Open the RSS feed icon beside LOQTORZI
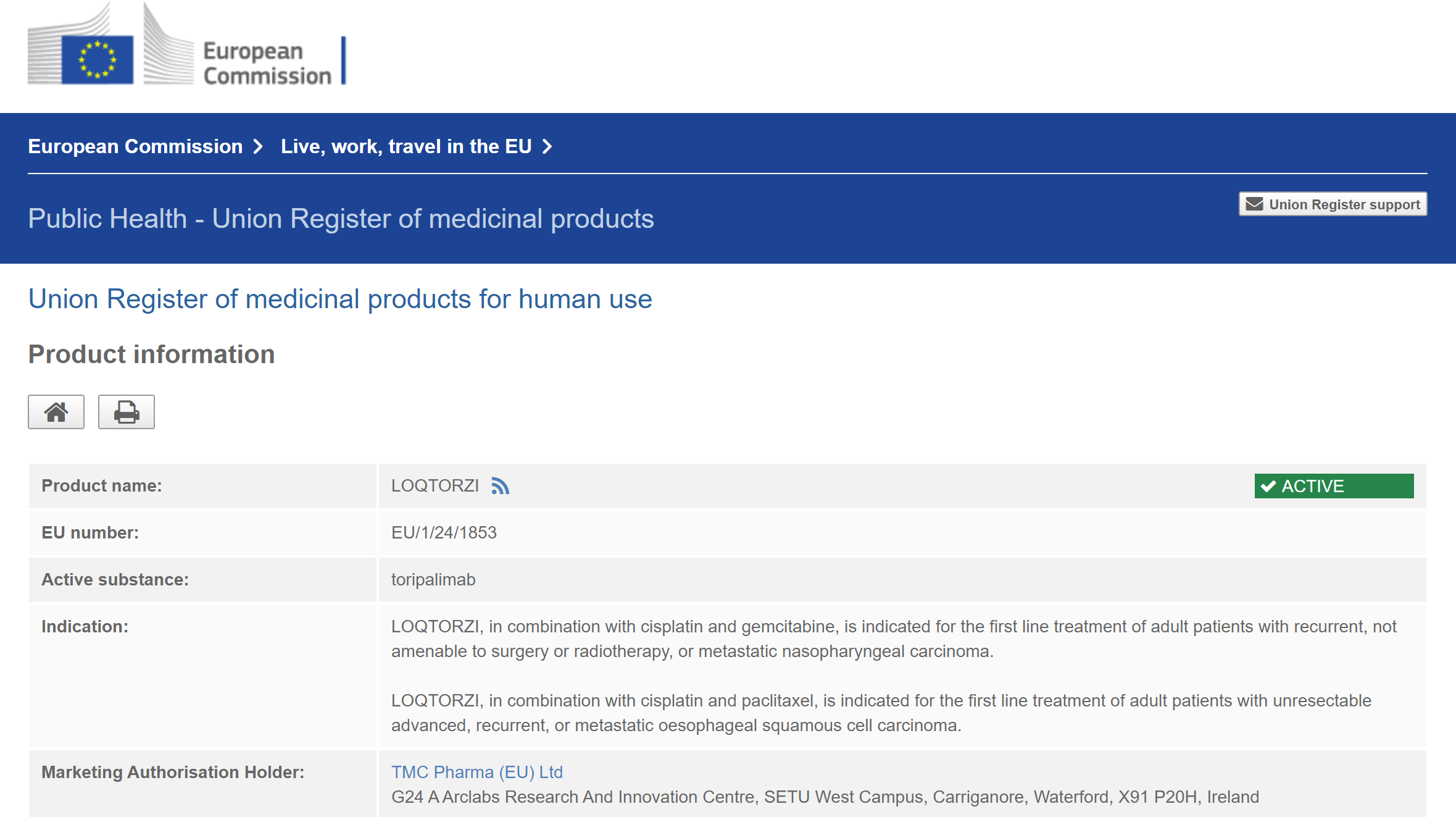This screenshot has width=1456, height=817. pyautogui.click(x=500, y=486)
